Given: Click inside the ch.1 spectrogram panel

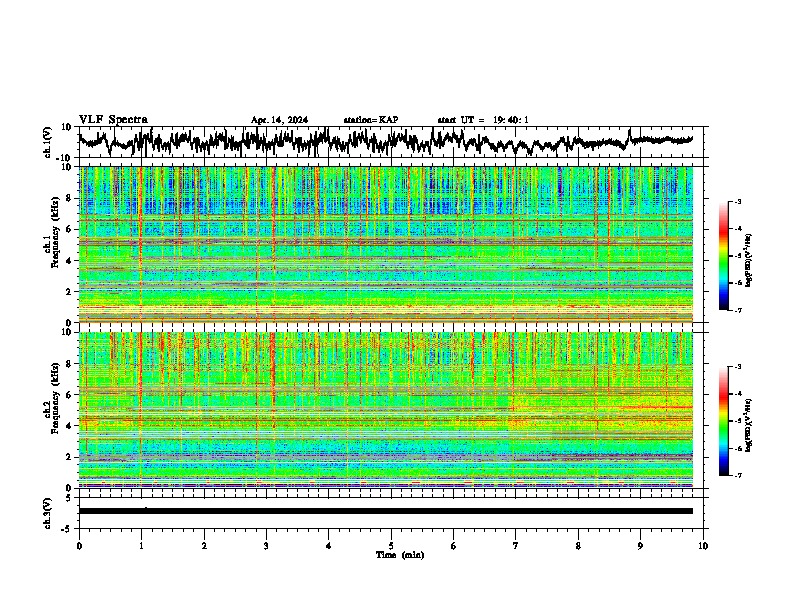Looking at the screenshot, I should click(x=385, y=244).
